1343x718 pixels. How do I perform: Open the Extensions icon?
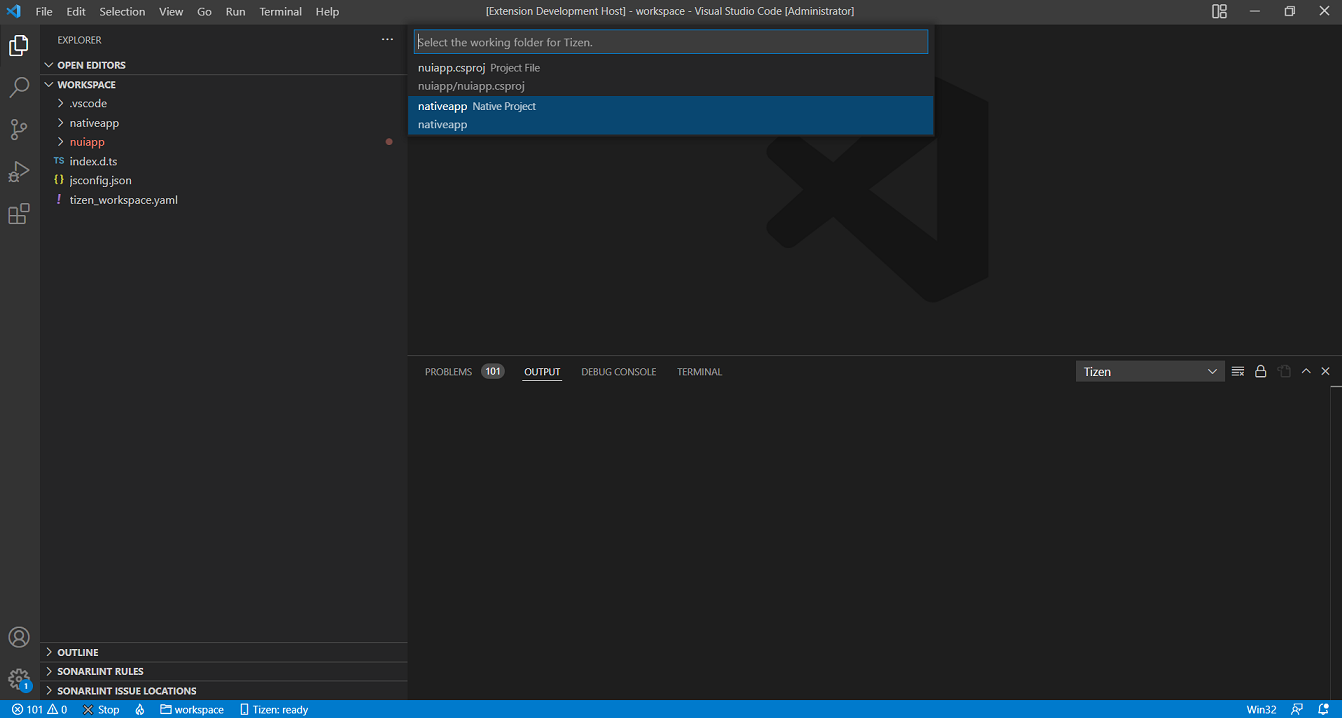coord(19,213)
